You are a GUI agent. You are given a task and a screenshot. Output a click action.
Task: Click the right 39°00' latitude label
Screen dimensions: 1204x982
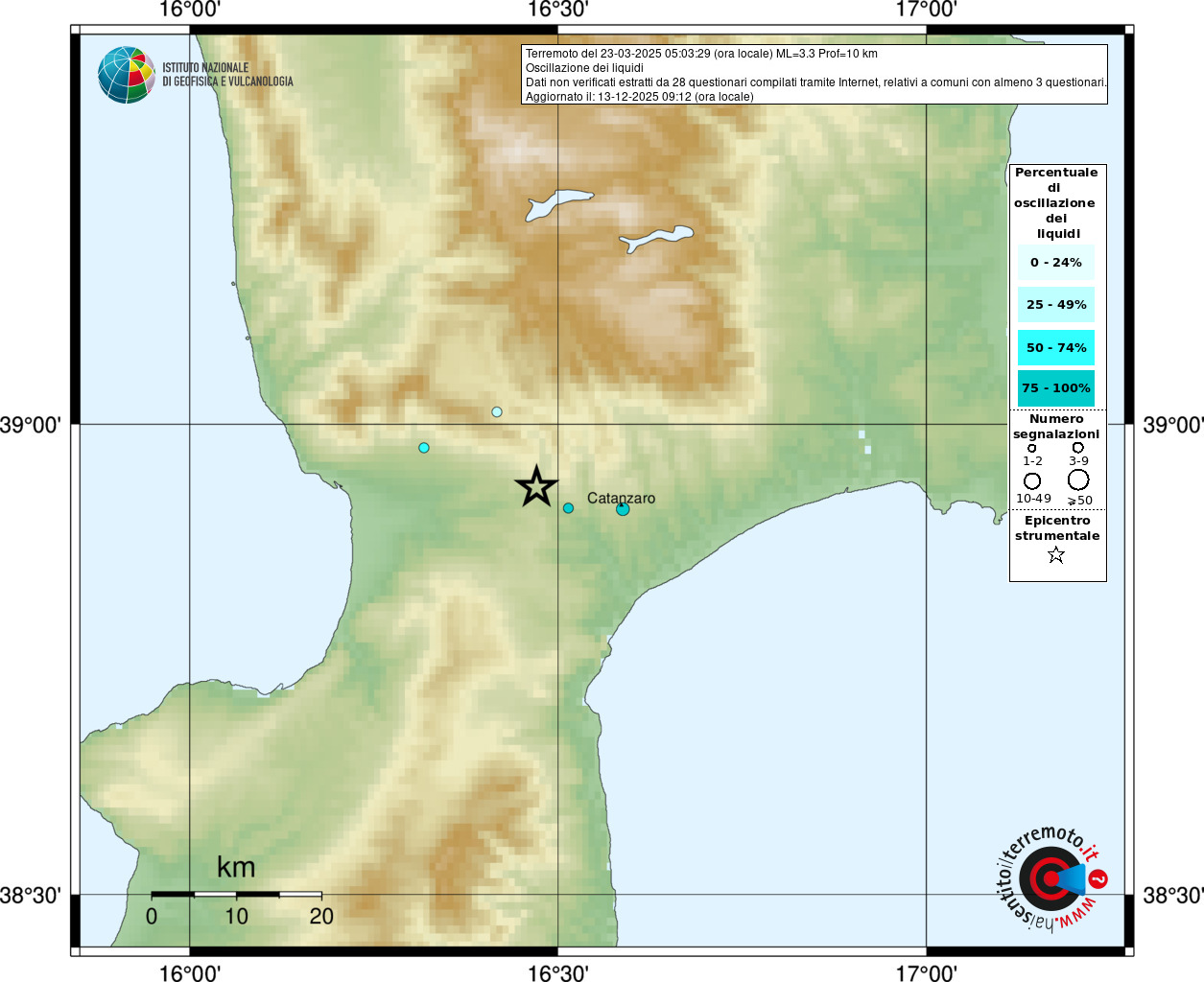1172,424
